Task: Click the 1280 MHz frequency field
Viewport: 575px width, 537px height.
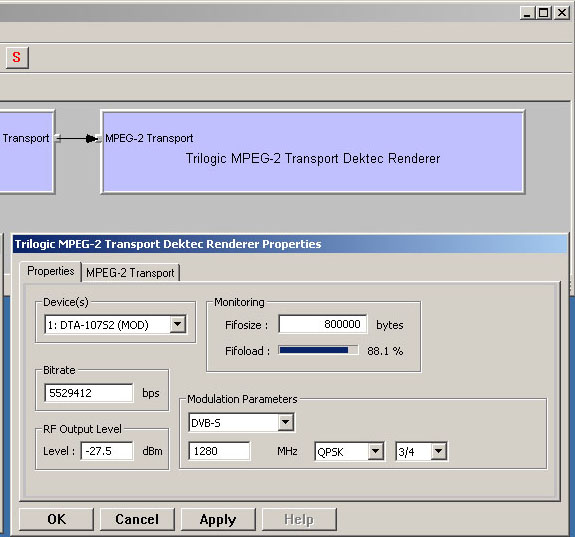Action: pyautogui.click(x=219, y=451)
